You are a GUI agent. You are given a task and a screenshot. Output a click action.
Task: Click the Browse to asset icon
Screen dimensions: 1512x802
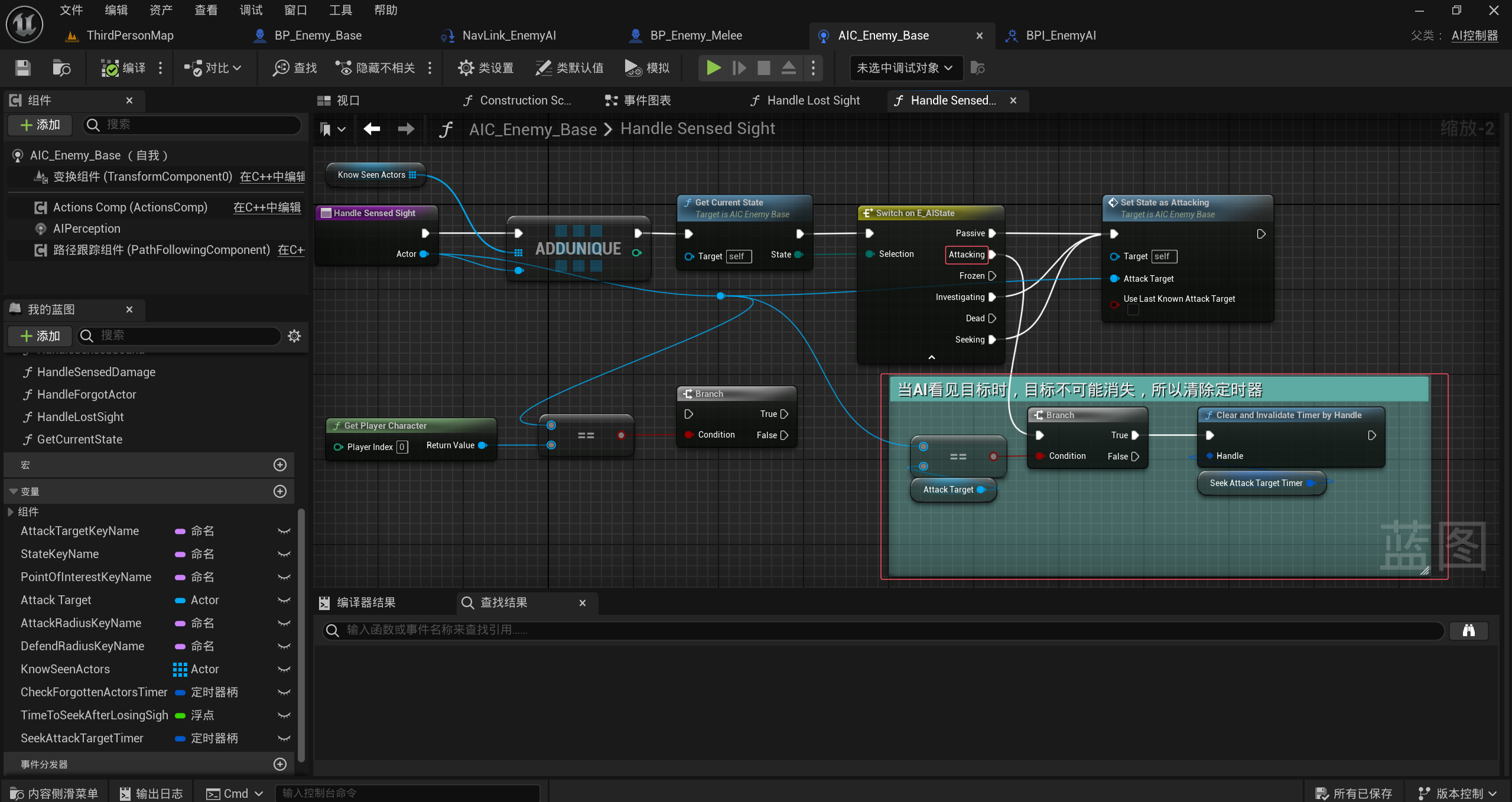pos(61,69)
